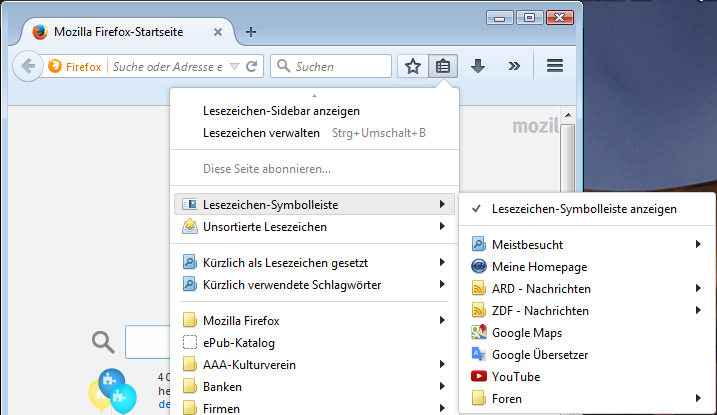Open YouTube bookmark
Screen dimensions: 717x415
coord(515,377)
